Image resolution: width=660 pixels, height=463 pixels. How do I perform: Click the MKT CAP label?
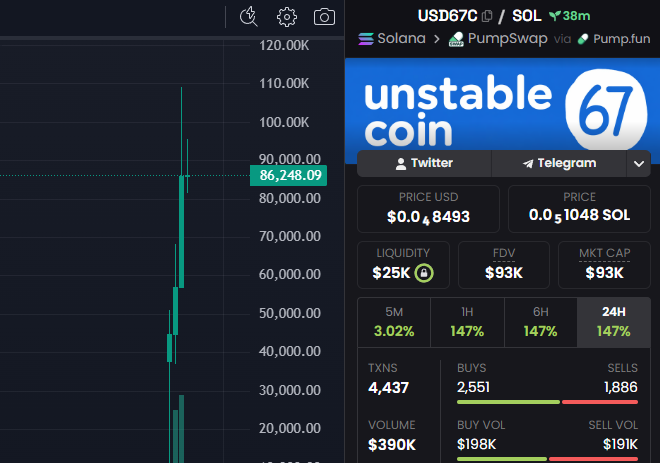coord(604,253)
